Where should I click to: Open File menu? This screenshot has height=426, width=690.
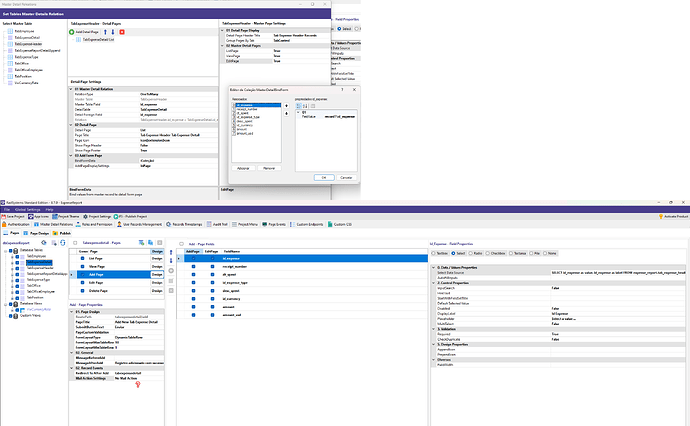(x=7, y=209)
